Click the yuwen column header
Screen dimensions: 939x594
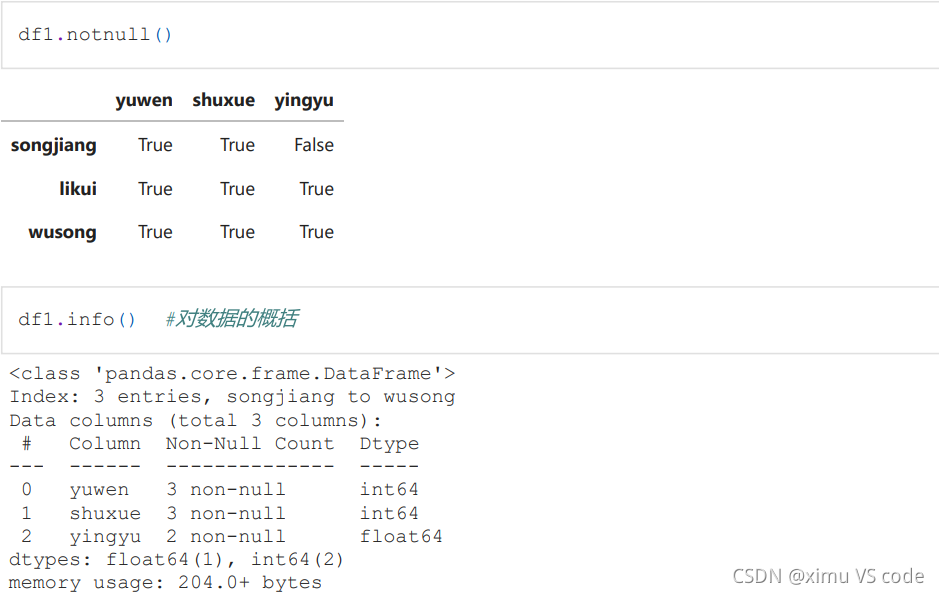coord(144,100)
